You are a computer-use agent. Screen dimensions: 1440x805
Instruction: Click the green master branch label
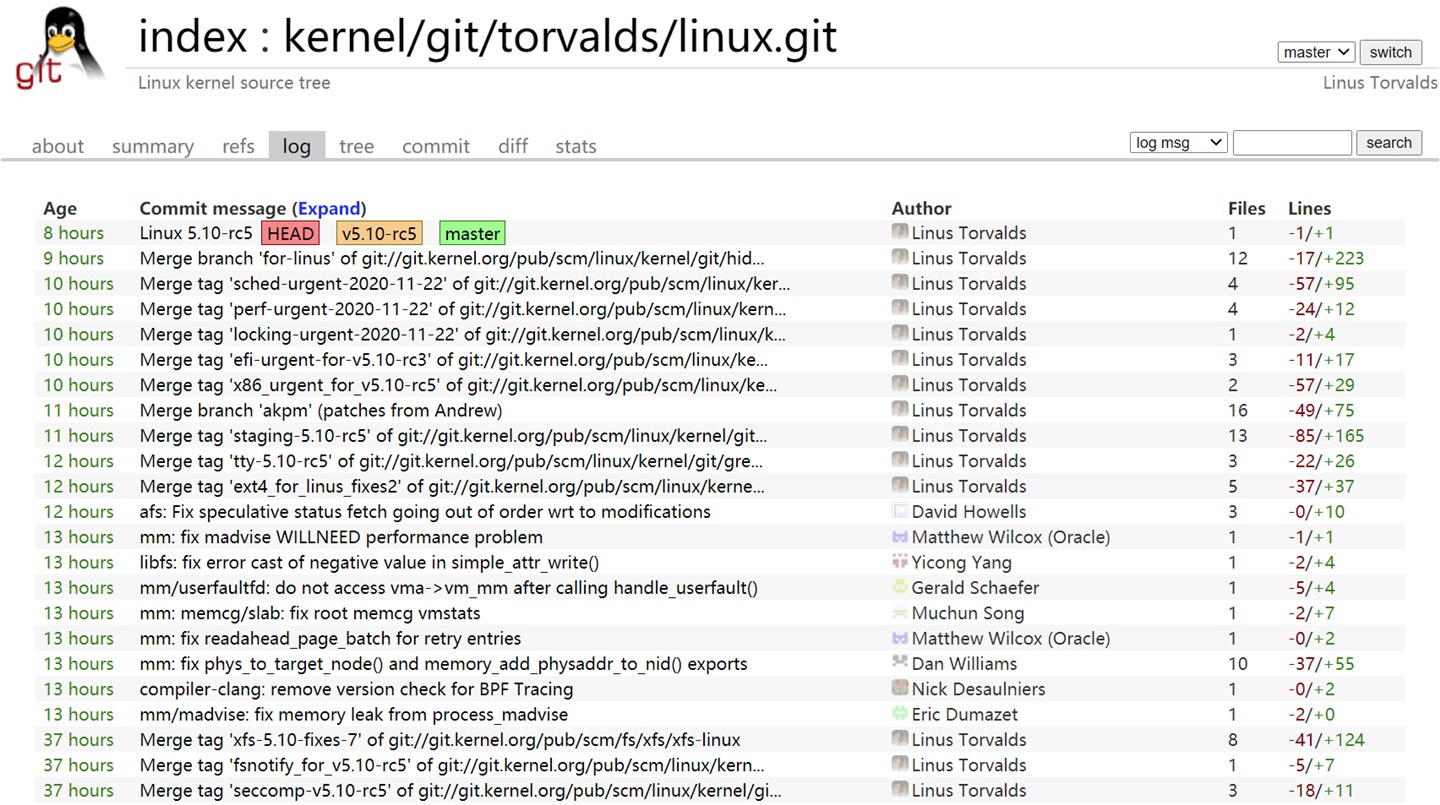[x=471, y=233]
